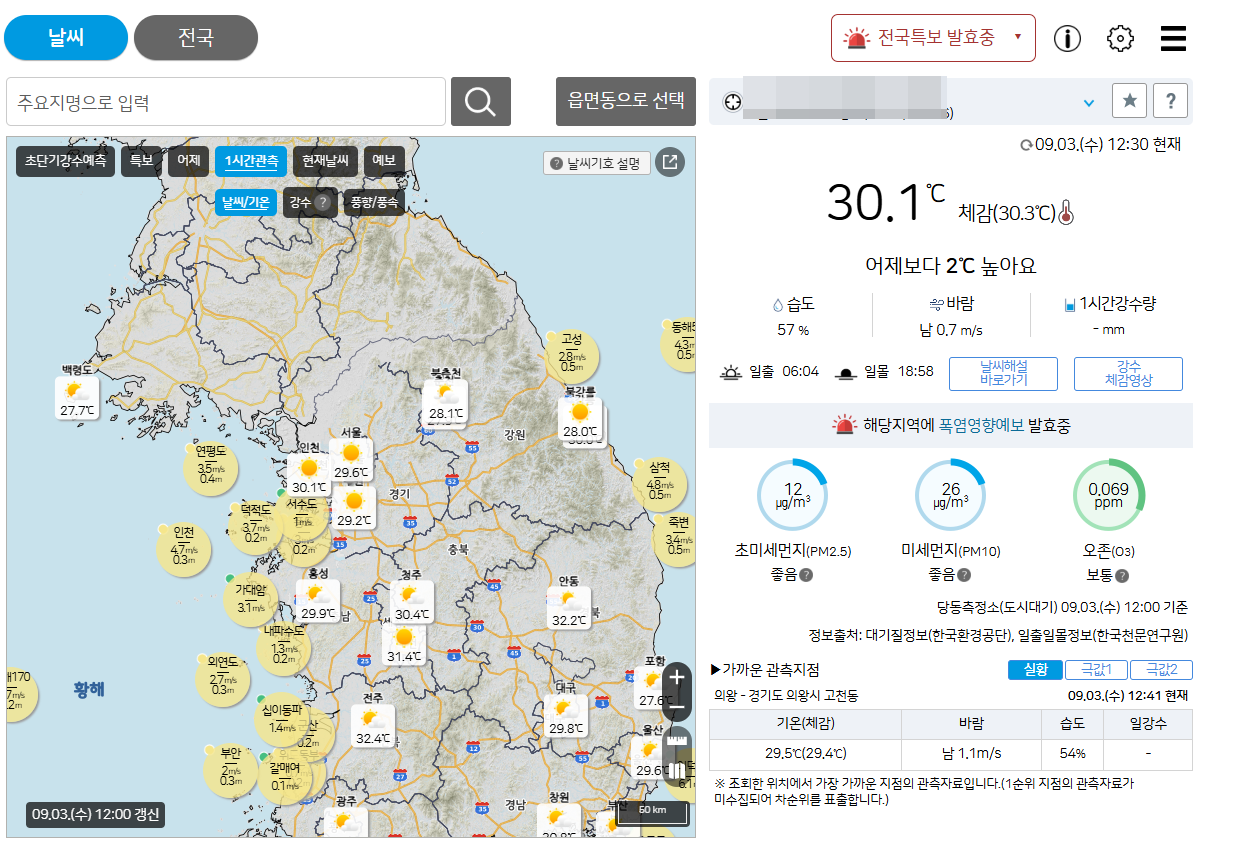Click the information circle icon

pos(1068,39)
